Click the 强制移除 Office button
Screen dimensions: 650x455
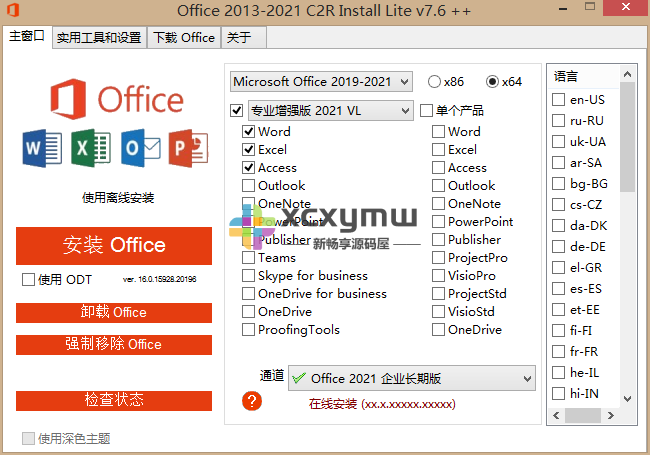(114, 345)
